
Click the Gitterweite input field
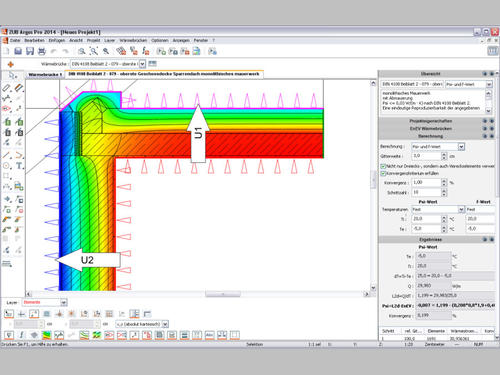[426, 156]
